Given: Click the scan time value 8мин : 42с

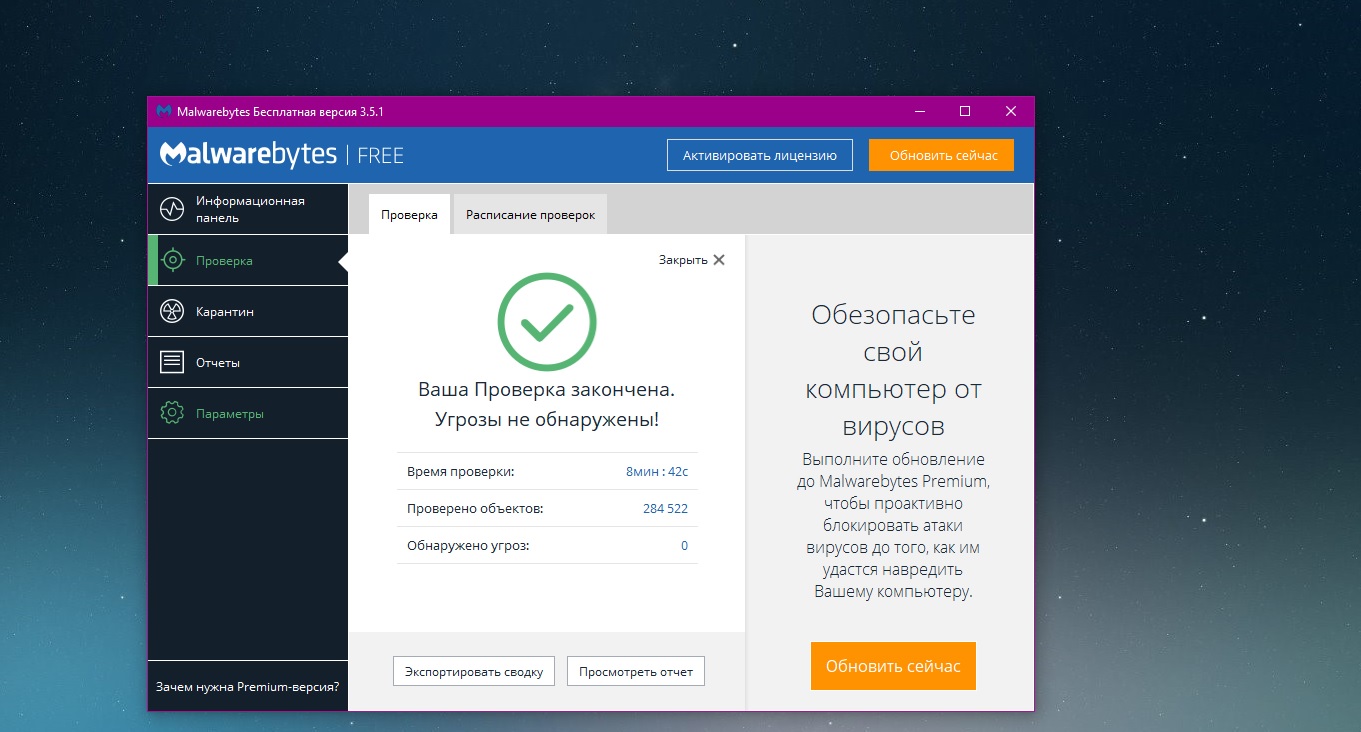Looking at the screenshot, I should click(657, 471).
